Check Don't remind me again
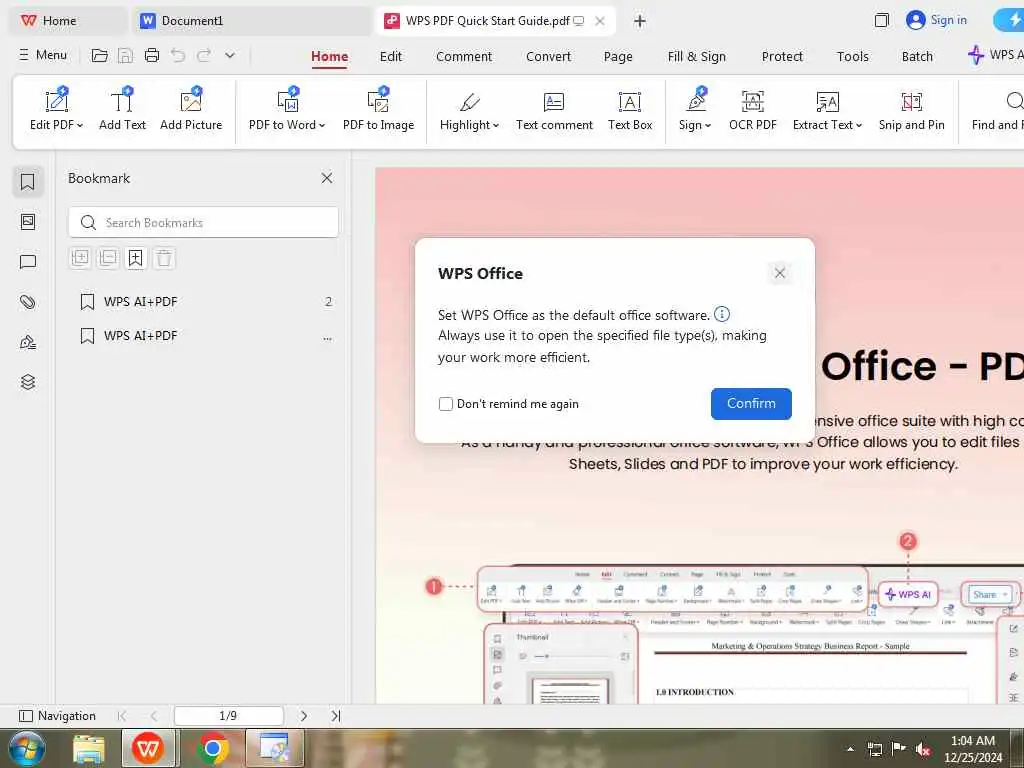 point(445,404)
